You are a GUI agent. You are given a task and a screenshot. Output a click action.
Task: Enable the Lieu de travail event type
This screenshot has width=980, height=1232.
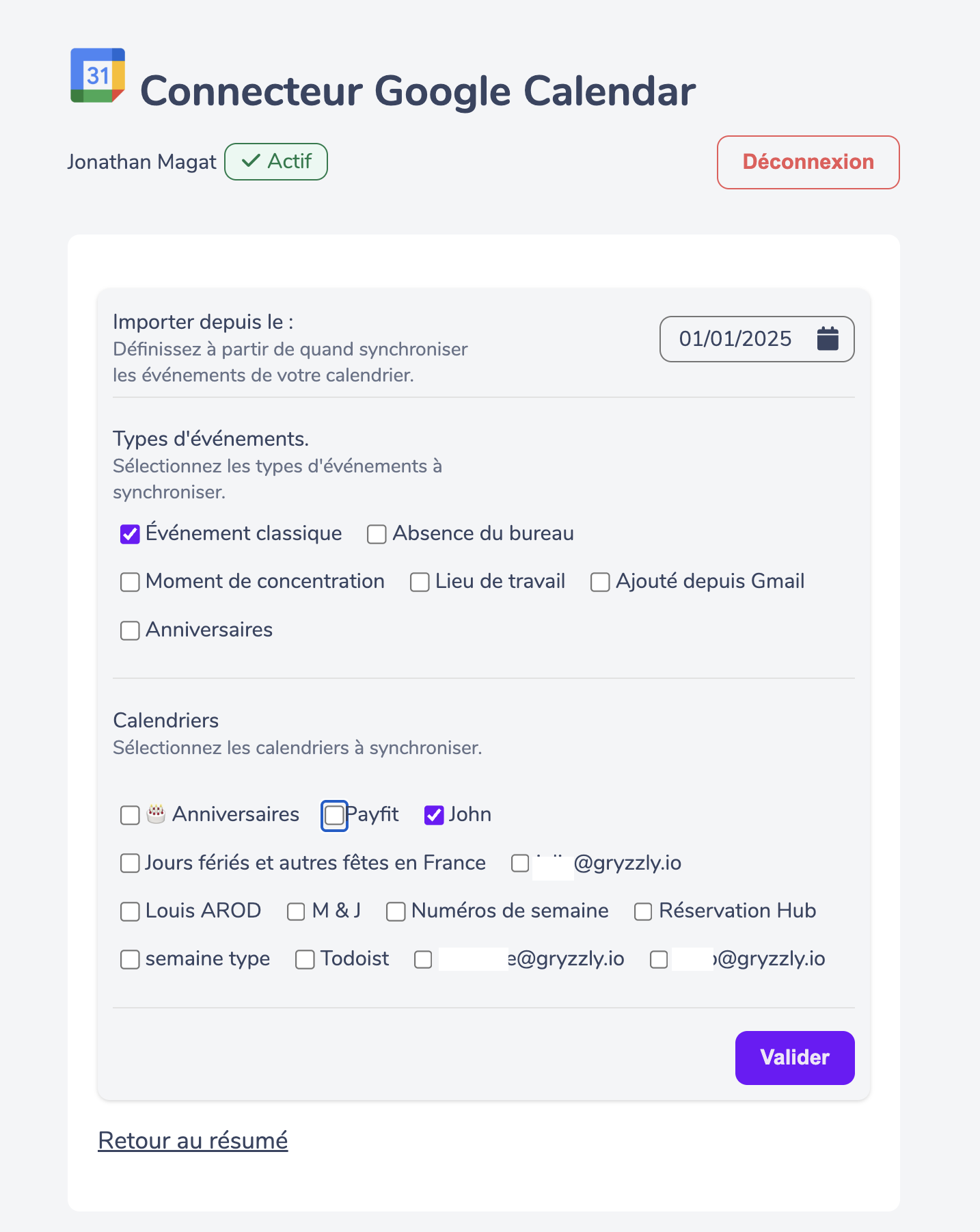(420, 582)
